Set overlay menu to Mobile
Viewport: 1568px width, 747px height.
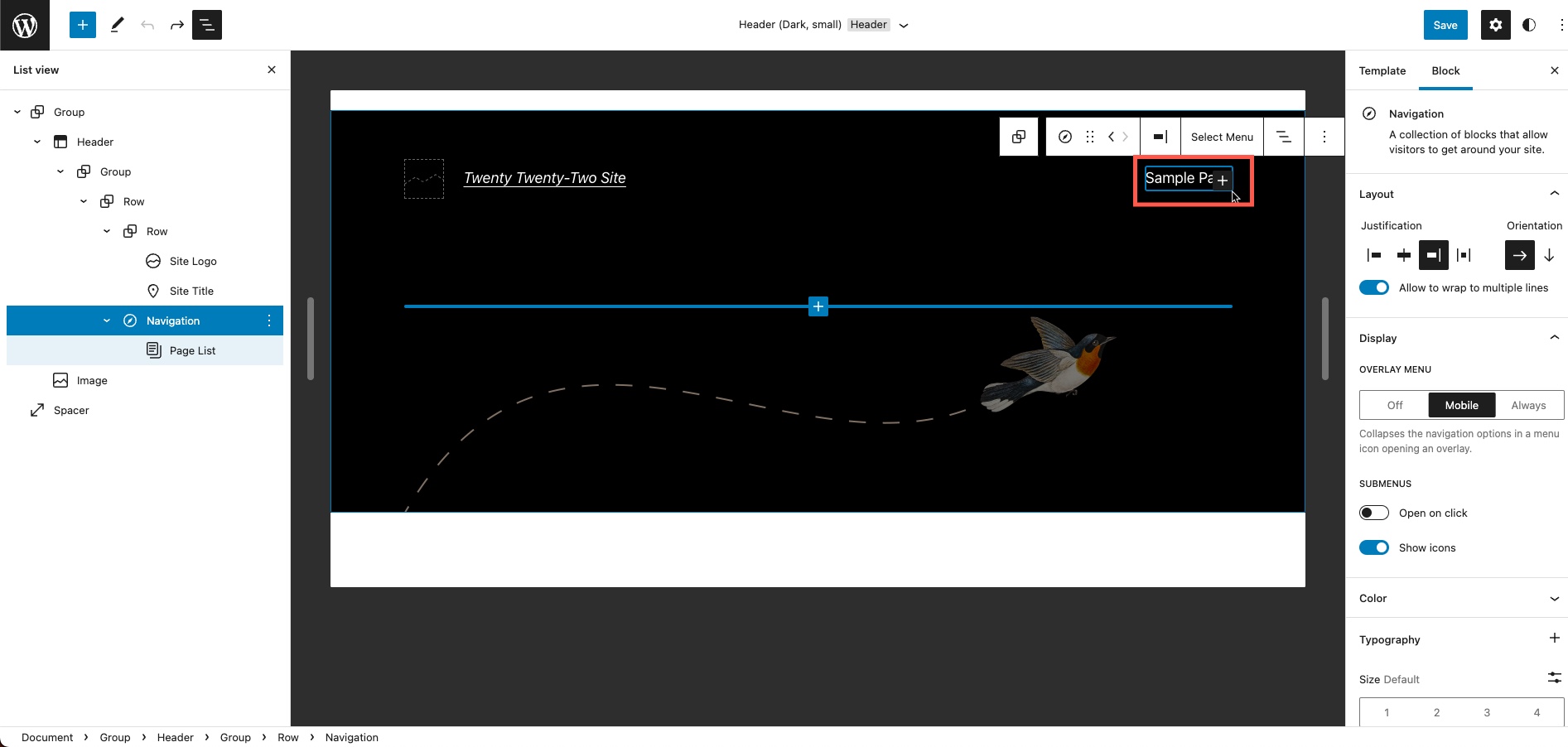[x=1462, y=405]
